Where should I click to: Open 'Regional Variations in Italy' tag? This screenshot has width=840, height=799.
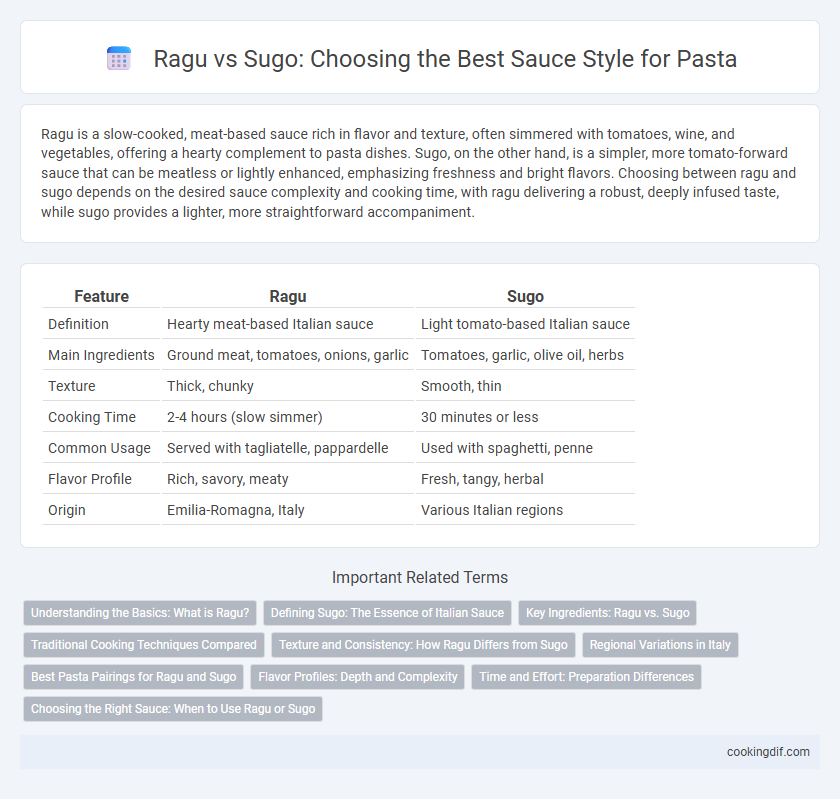[x=660, y=645]
